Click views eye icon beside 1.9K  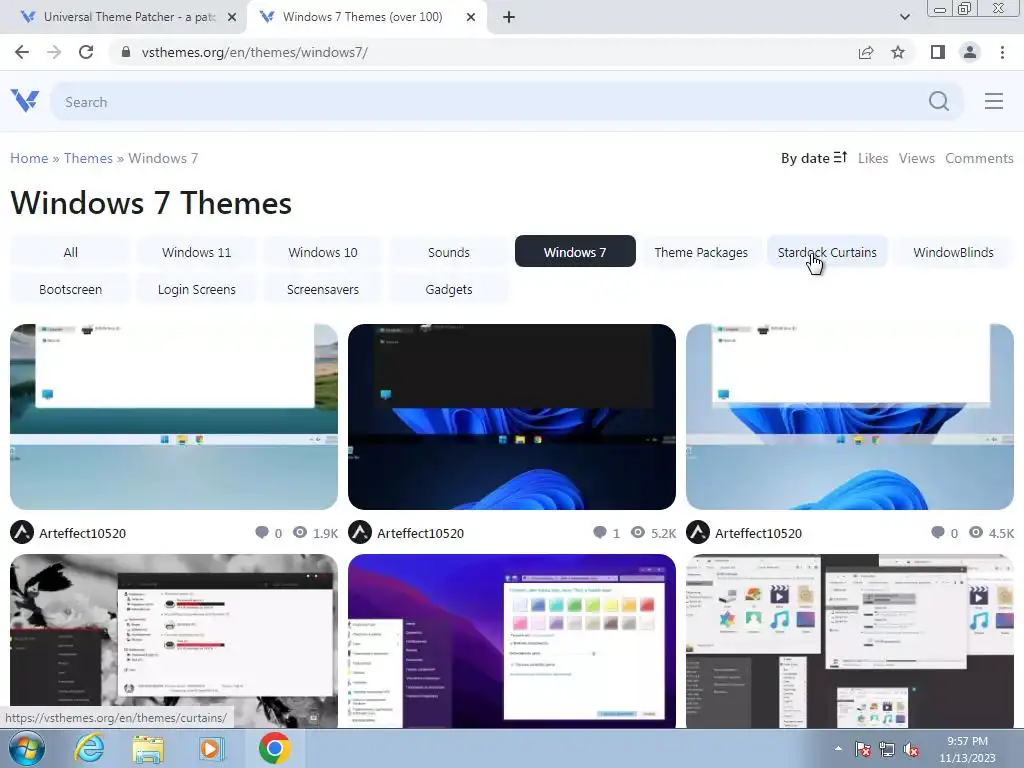(x=300, y=532)
